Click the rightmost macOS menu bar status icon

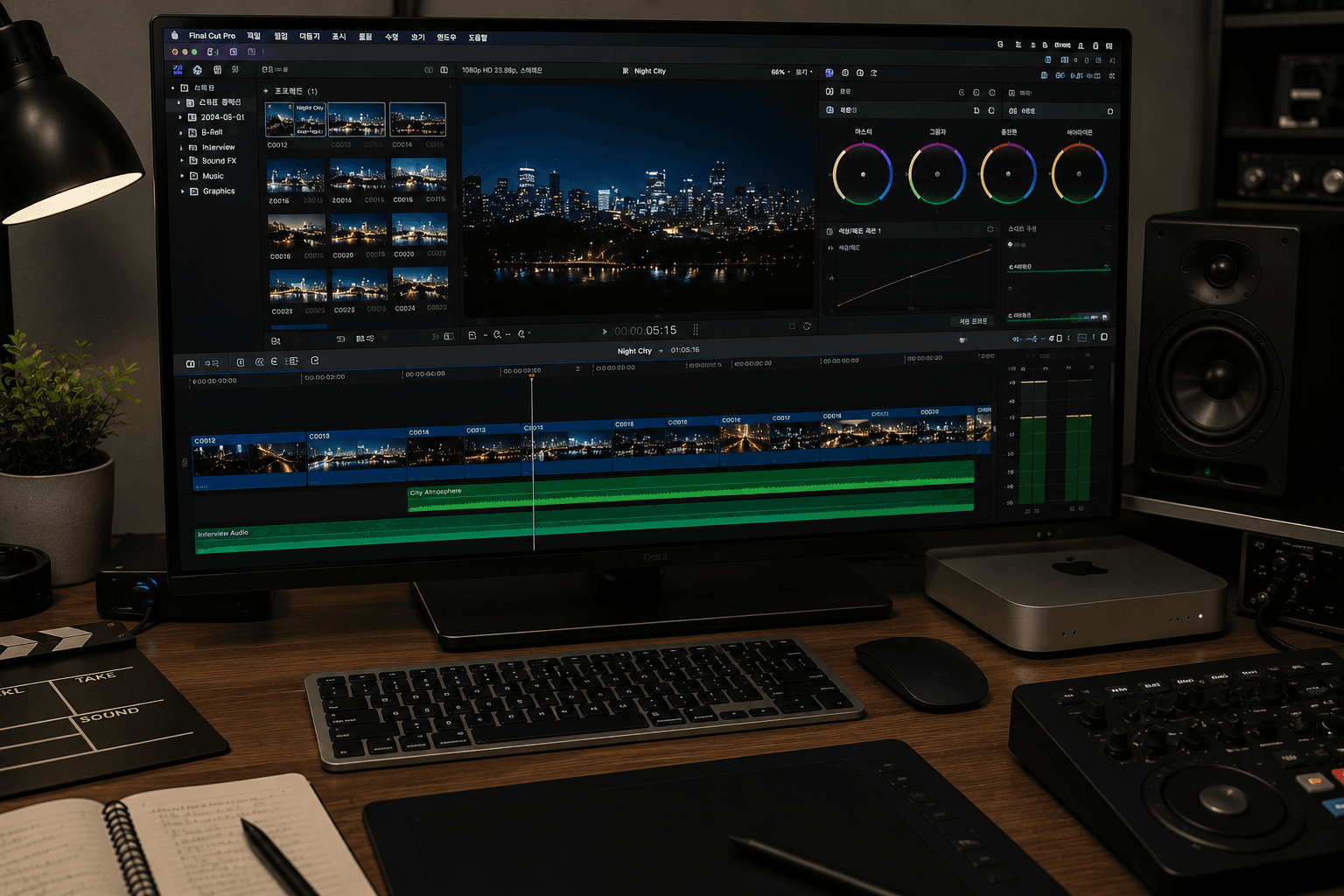[x=1109, y=45]
